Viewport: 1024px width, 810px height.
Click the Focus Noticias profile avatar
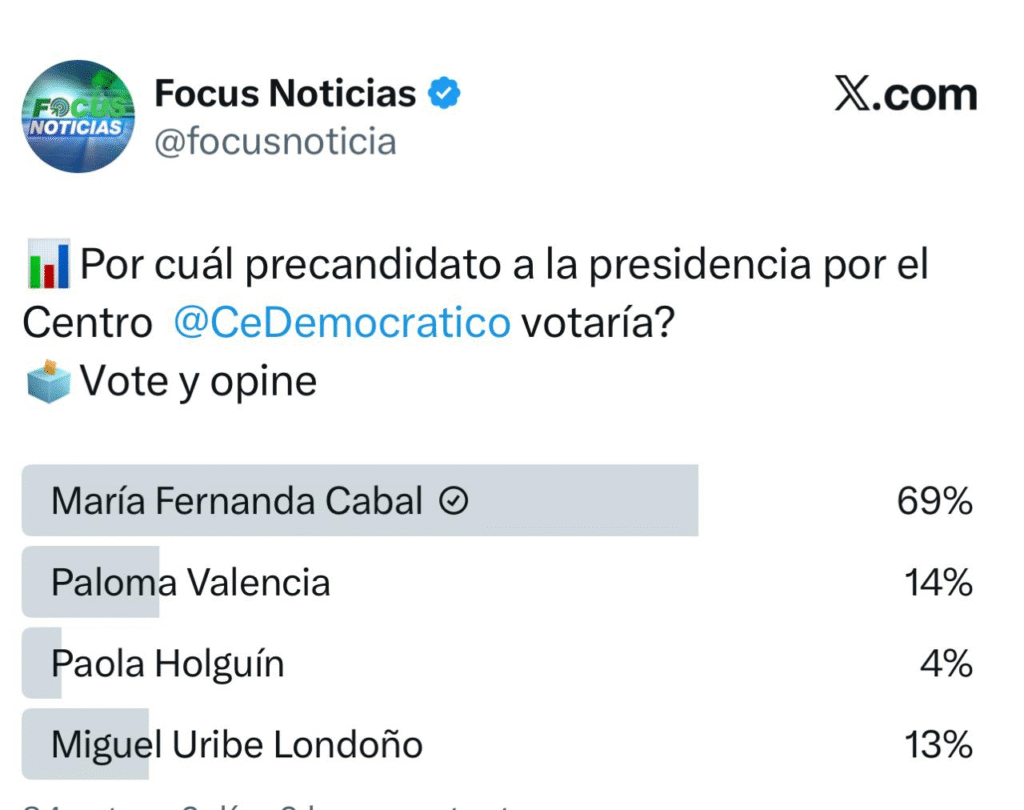pyautogui.click(x=78, y=116)
